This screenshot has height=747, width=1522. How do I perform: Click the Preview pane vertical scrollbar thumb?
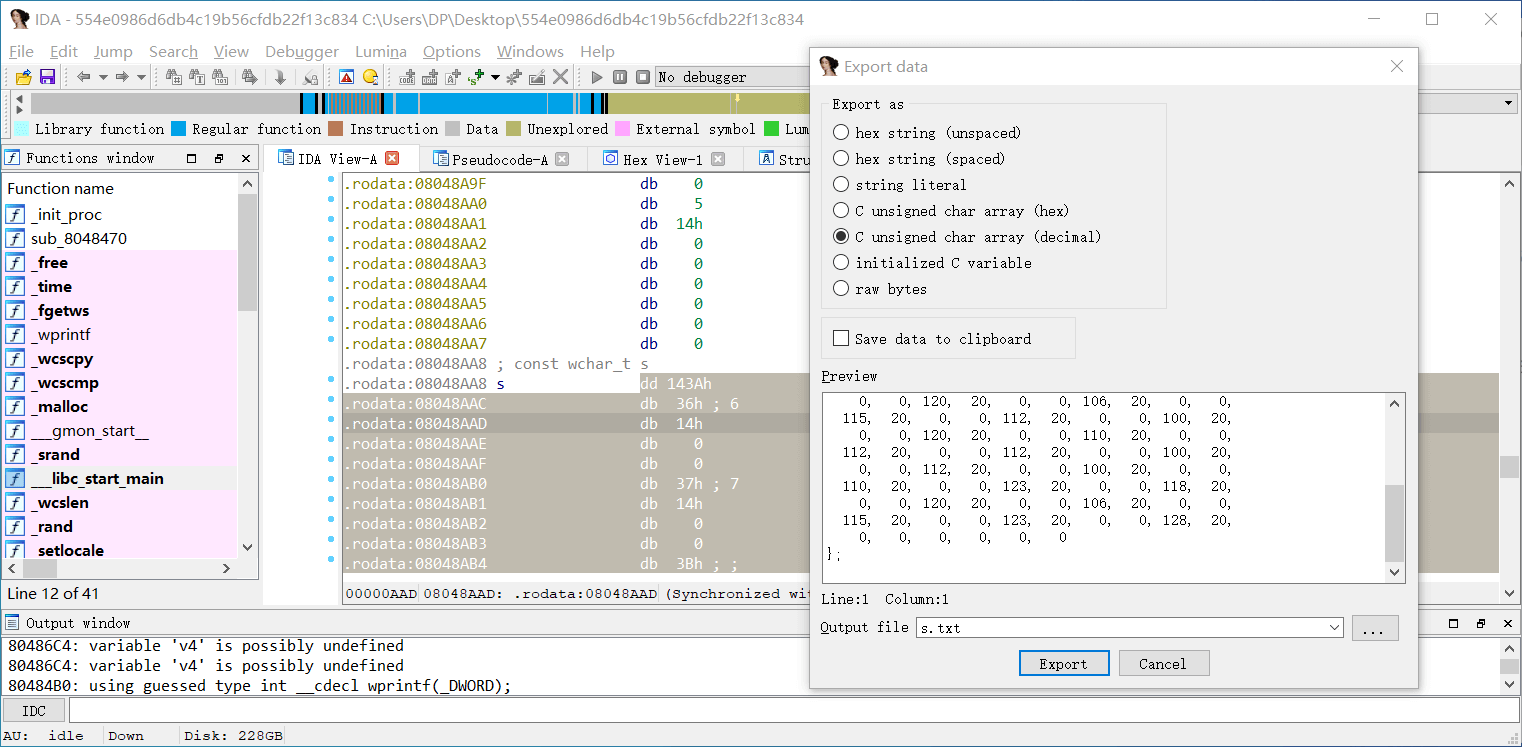click(1394, 523)
